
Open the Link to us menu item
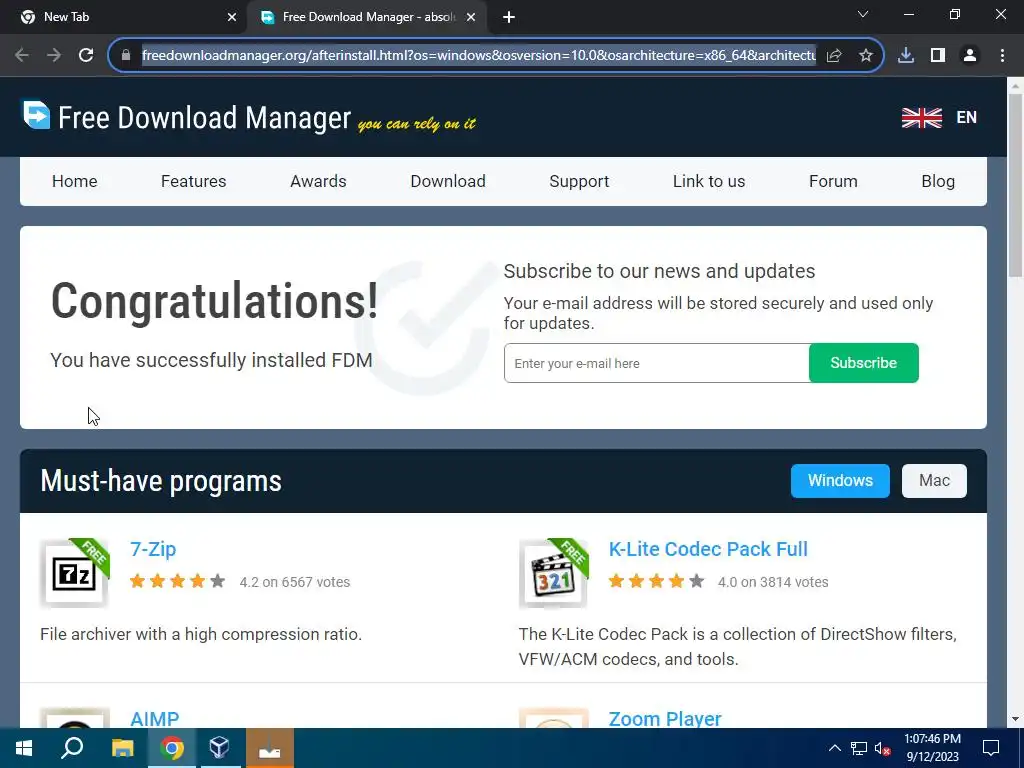709,182
